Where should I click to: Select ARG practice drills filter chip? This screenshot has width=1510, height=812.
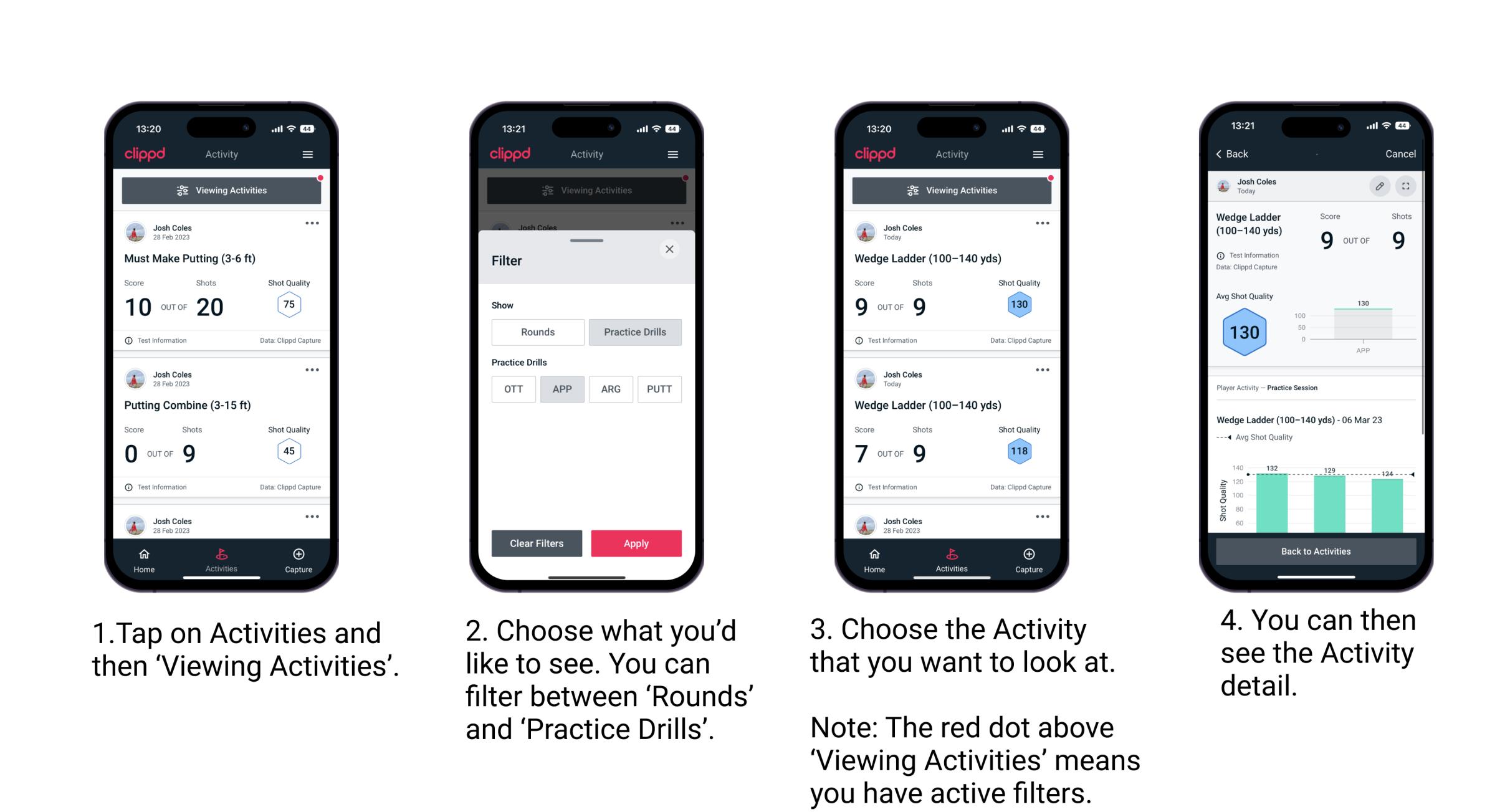point(610,389)
